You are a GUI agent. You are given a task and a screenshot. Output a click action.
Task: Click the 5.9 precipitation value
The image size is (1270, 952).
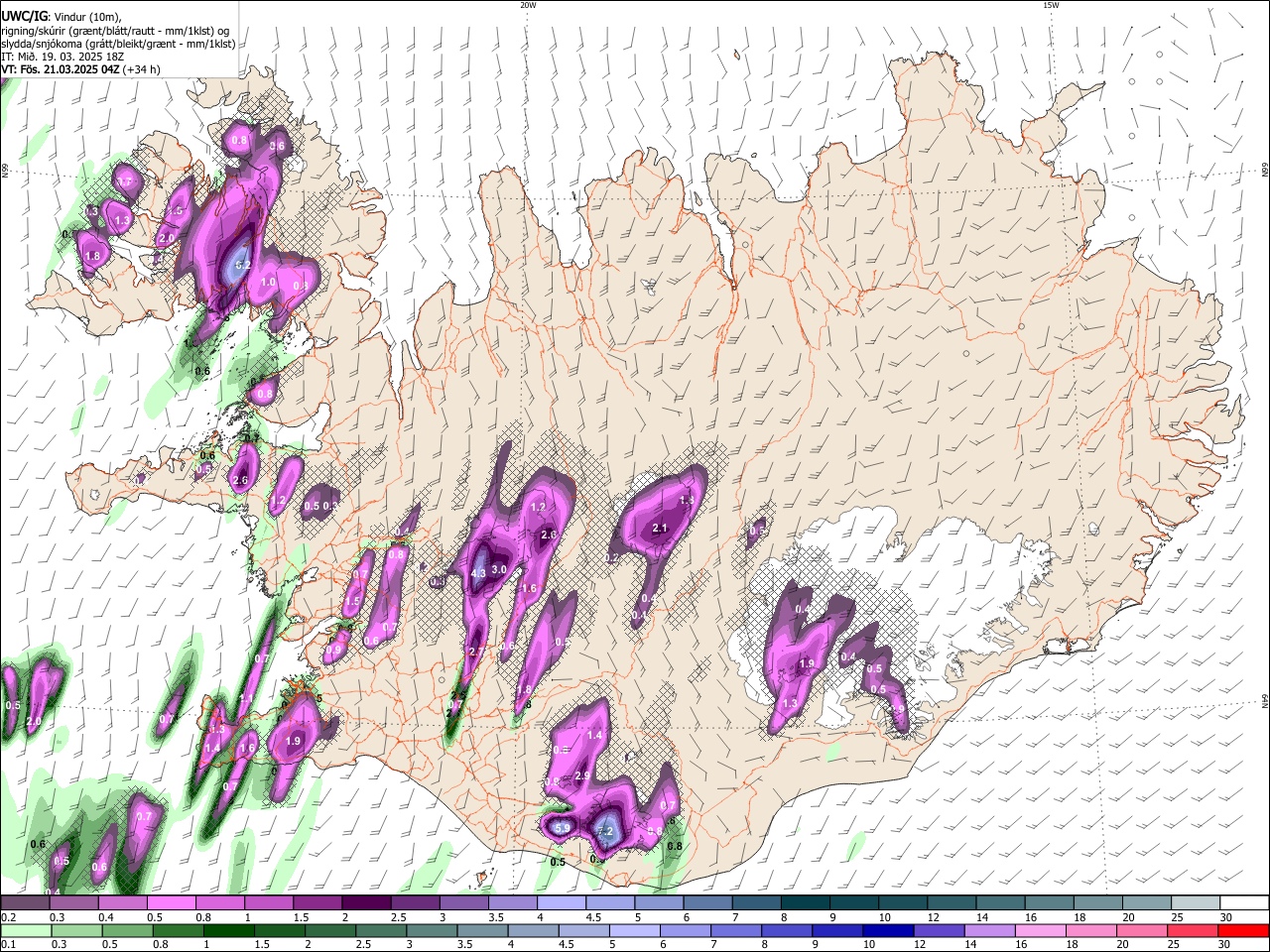point(562,828)
